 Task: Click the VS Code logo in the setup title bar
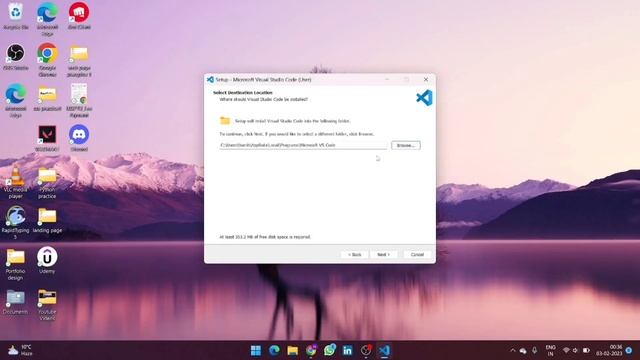coord(210,79)
